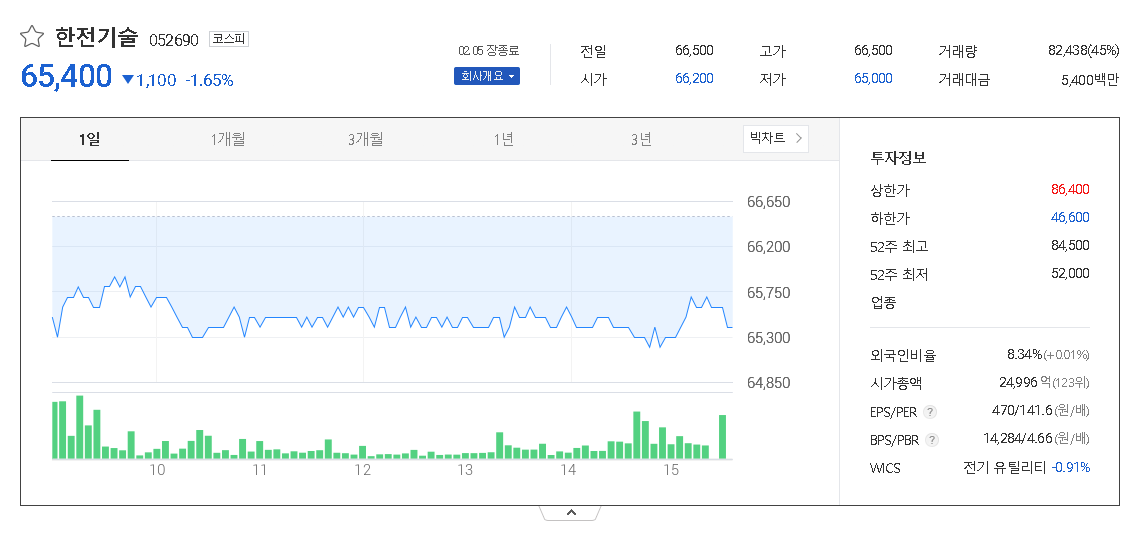
Task: Click the 하한가 value 46,600
Action: pos(1070,217)
